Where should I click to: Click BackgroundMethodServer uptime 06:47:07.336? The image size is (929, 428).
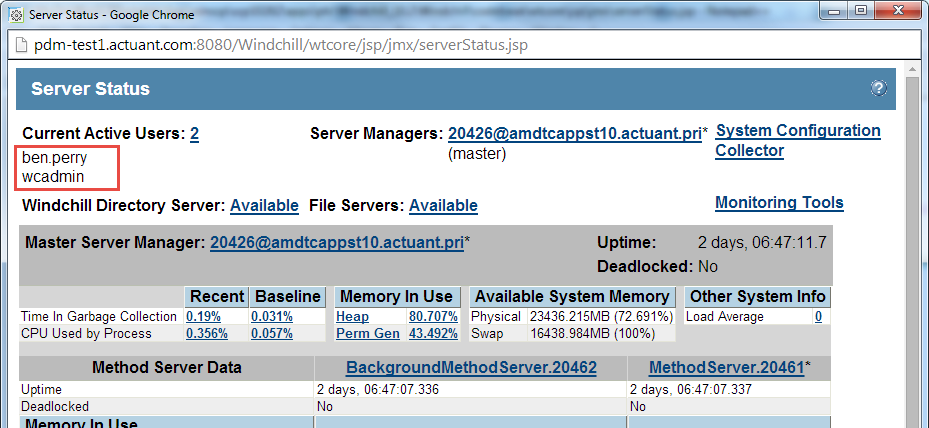tap(378, 389)
